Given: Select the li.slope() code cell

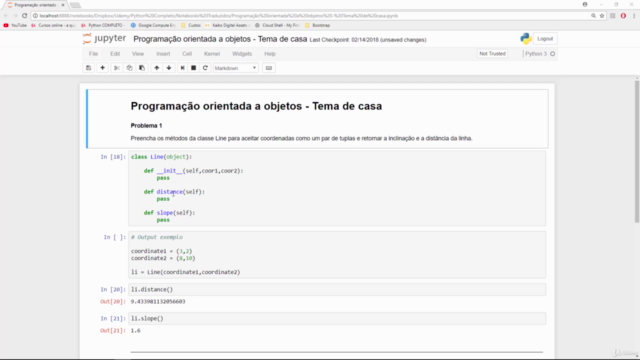Looking at the screenshot, I should (x=337, y=318).
